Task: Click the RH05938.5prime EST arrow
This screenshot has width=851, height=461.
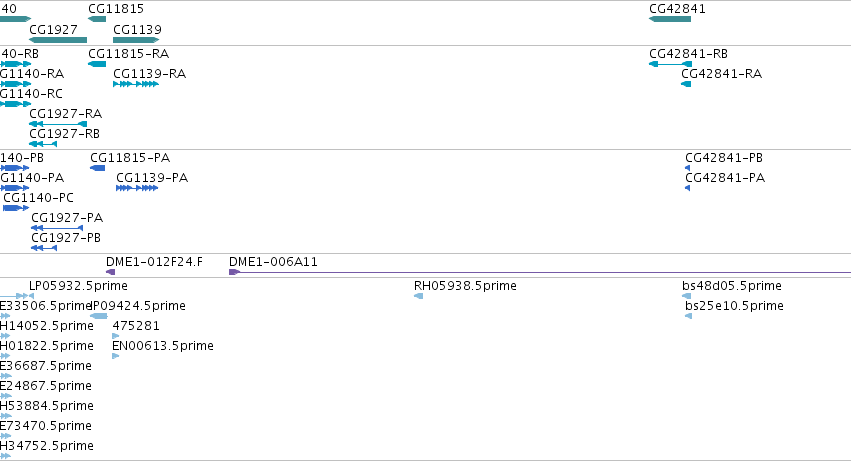Action: click(x=418, y=296)
